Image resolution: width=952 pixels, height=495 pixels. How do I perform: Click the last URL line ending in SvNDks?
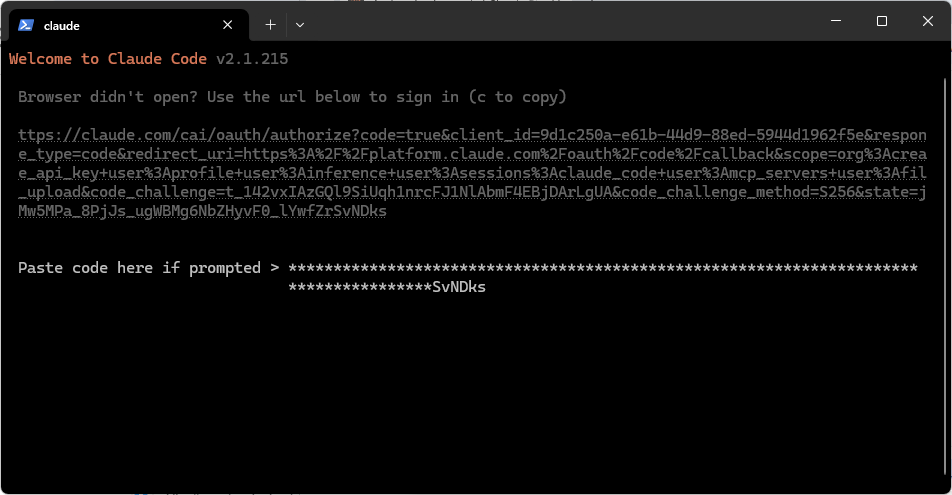pyautogui.click(x=202, y=211)
